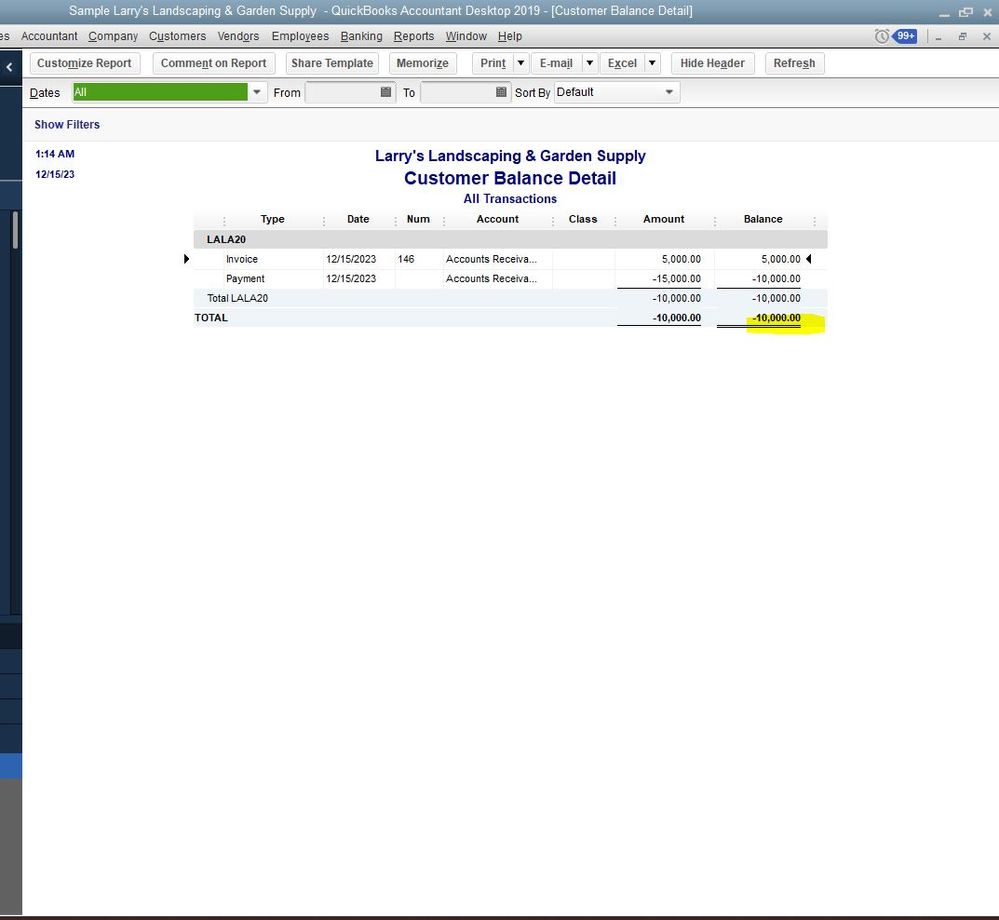
Task: Click the -15,000.00 payment amount
Action: (677, 278)
